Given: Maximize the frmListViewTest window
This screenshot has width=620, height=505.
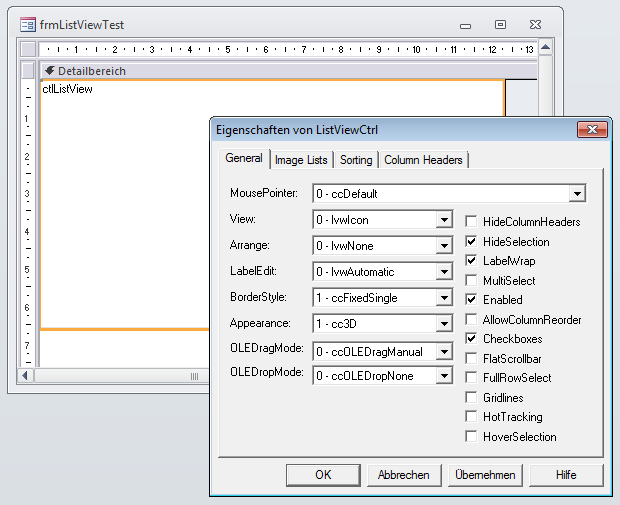Looking at the screenshot, I should point(500,24).
